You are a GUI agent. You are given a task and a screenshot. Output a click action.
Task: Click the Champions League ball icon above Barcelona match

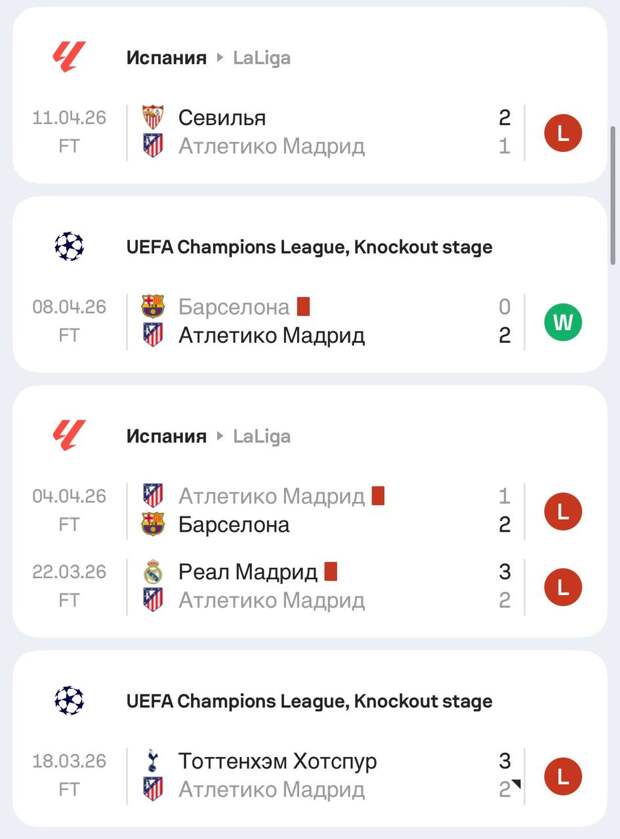69,246
